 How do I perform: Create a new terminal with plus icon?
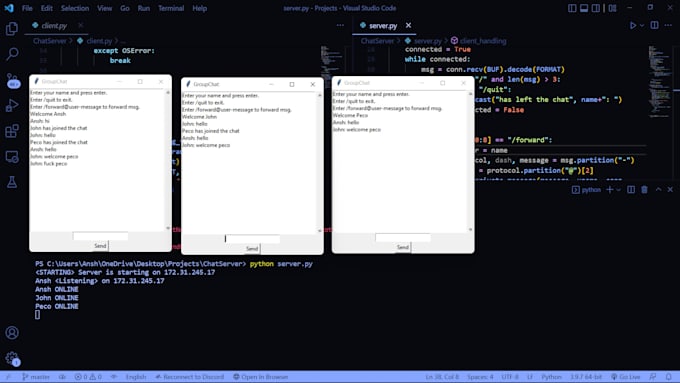610,190
